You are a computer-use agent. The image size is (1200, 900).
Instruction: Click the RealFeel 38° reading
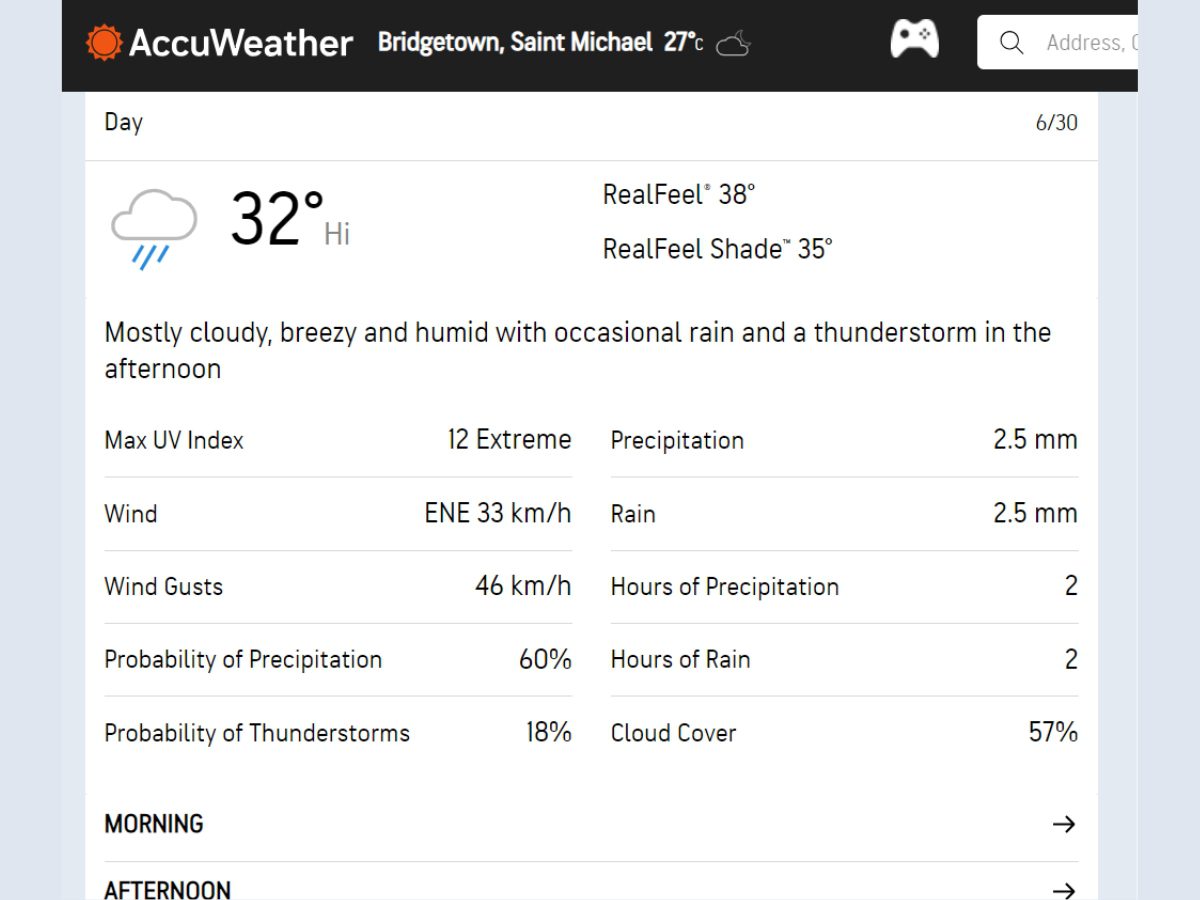(679, 194)
